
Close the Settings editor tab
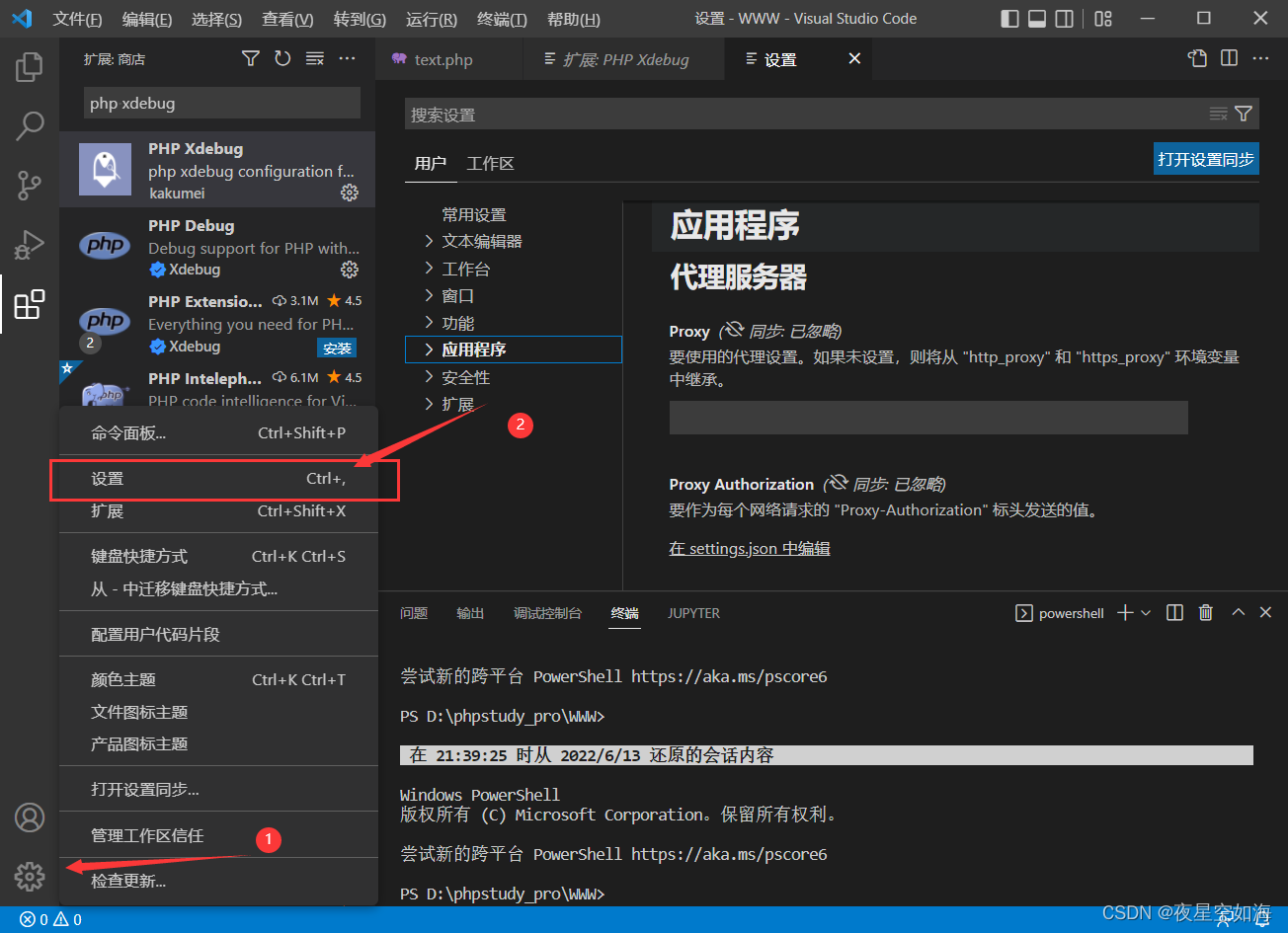point(854,59)
